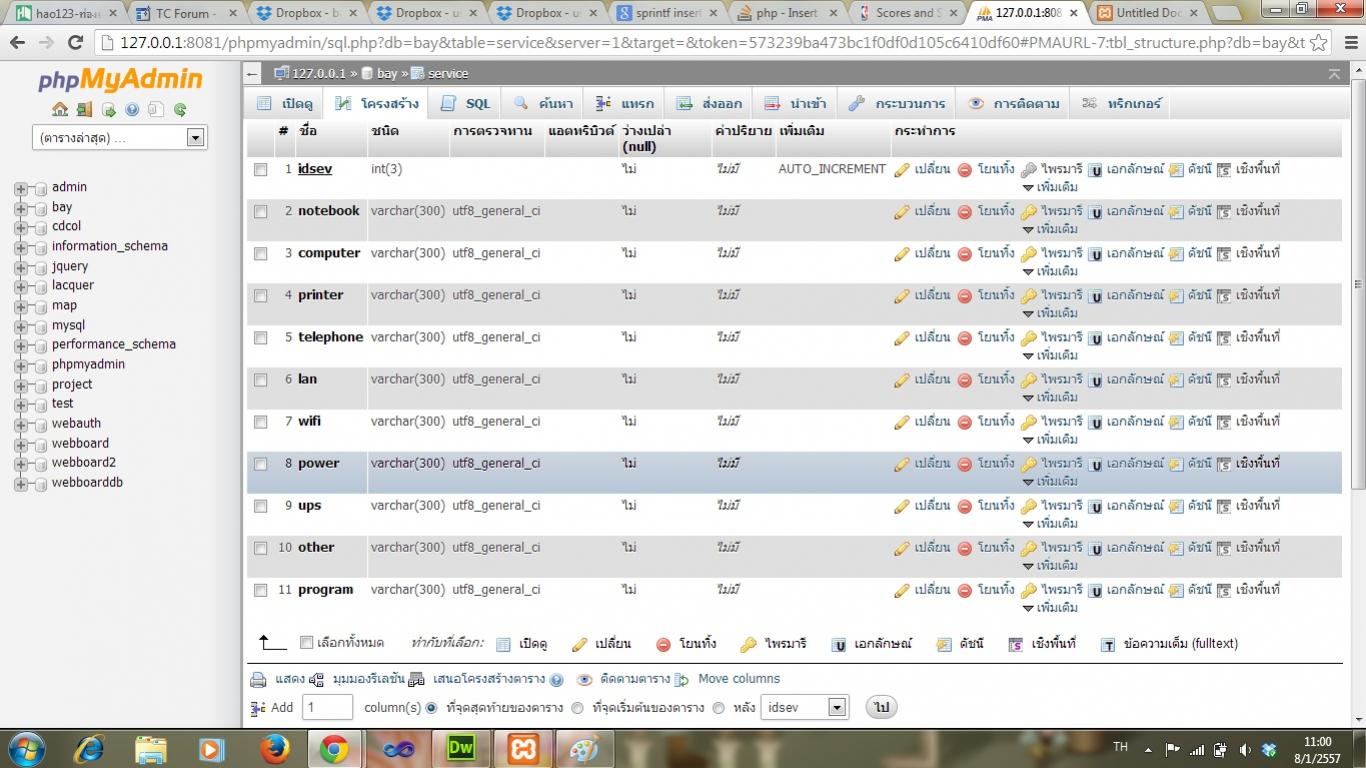Go to the phpMyAdmin home icon
Image resolution: width=1366 pixels, height=768 pixels.
[x=60, y=110]
